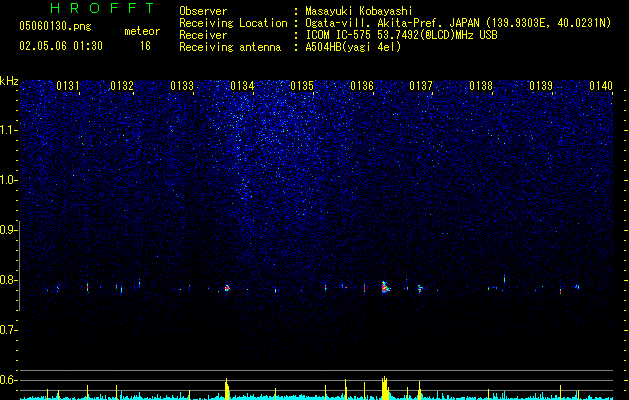Click the date stamp 02.05.06 01:30
The width and height of the screenshot is (629, 400).
click(x=61, y=46)
